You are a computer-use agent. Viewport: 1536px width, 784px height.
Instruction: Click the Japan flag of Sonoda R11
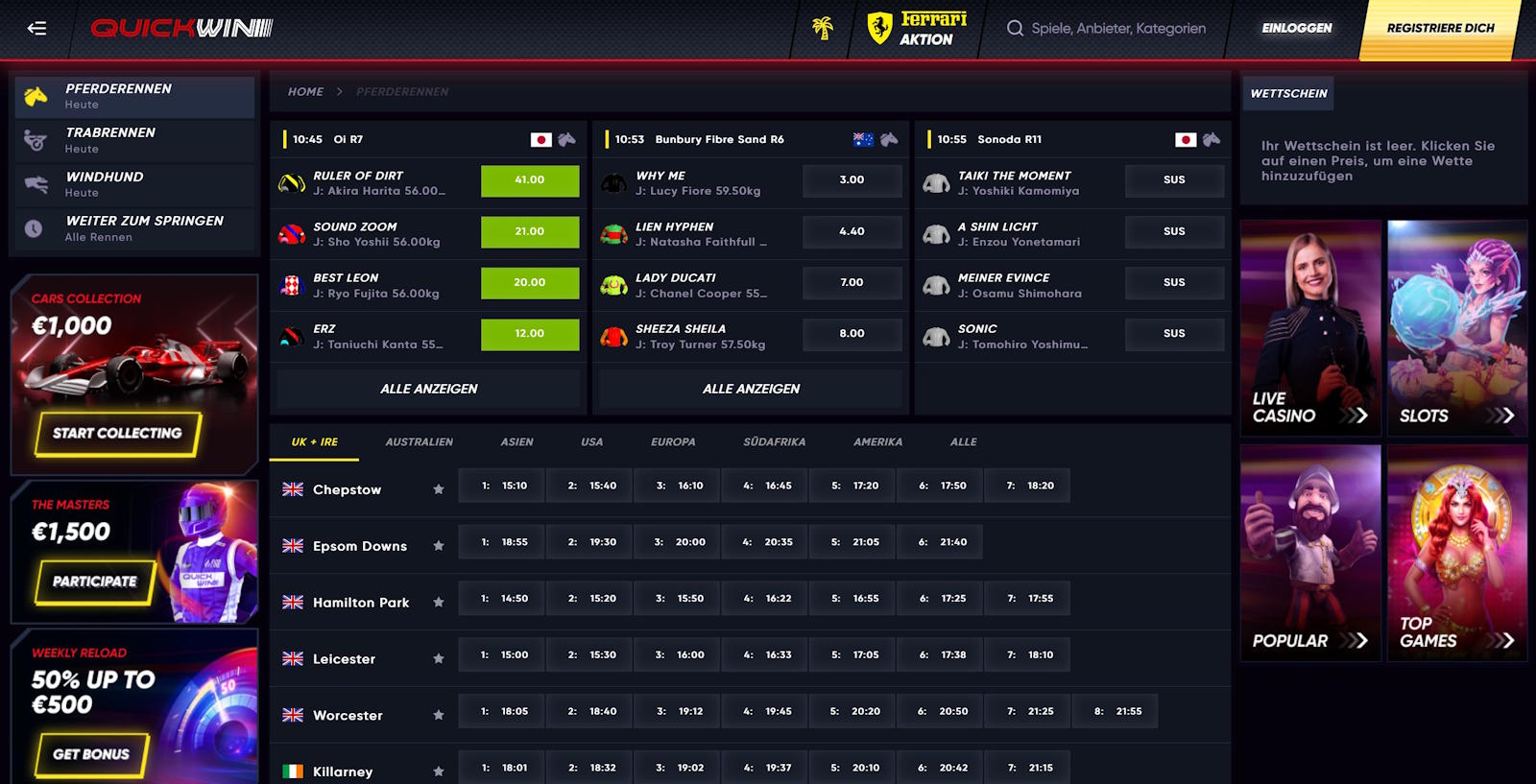[1186, 139]
